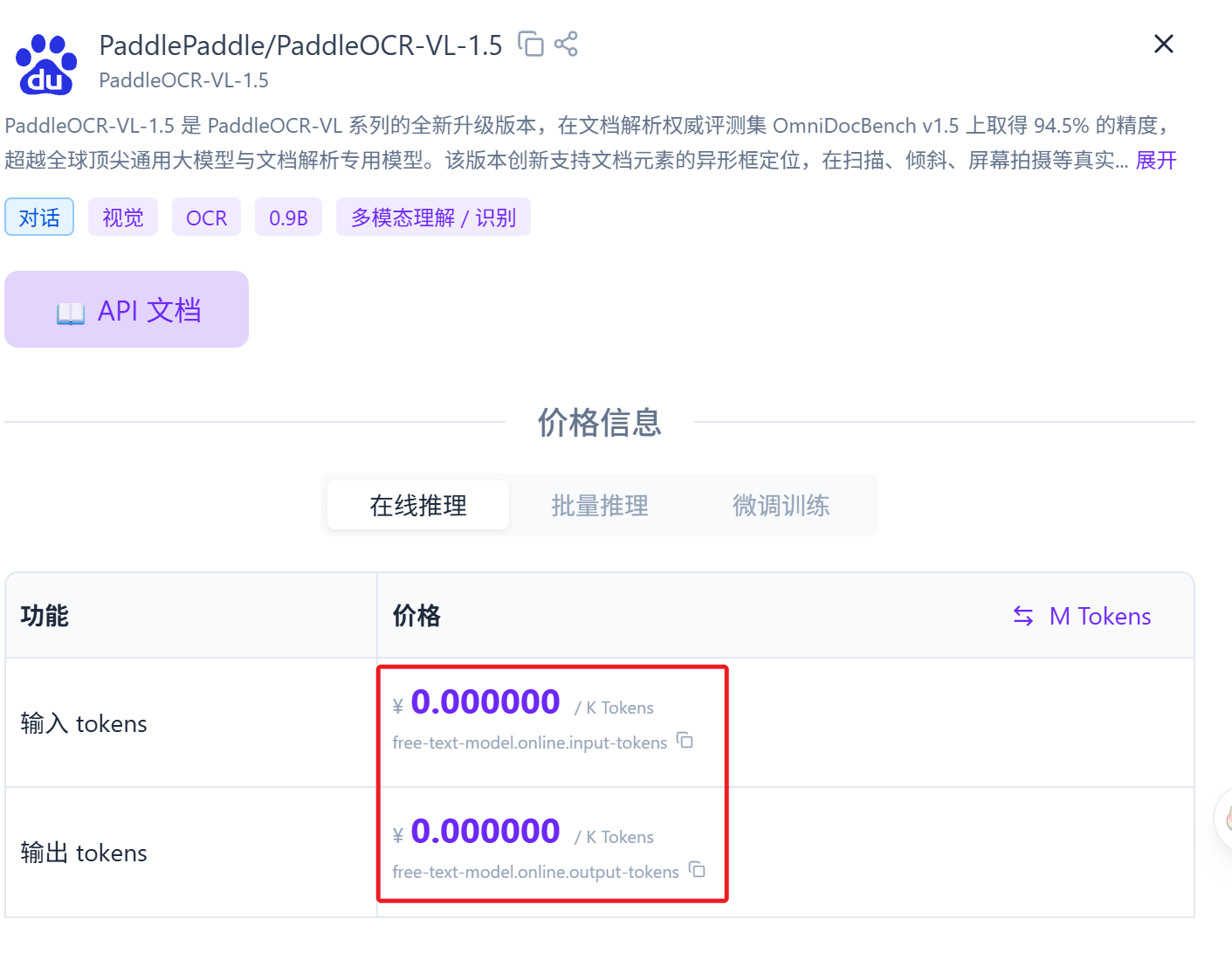Close the model details panel
Screen dimensions: 1232x960
1163,44
